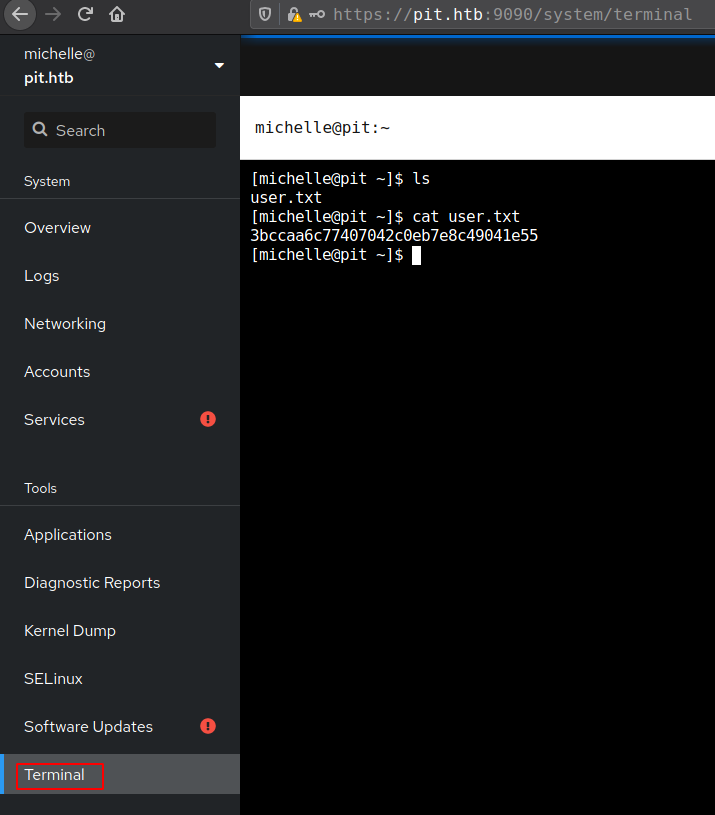Click the red alert icon beside Software Updates

click(208, 726)
